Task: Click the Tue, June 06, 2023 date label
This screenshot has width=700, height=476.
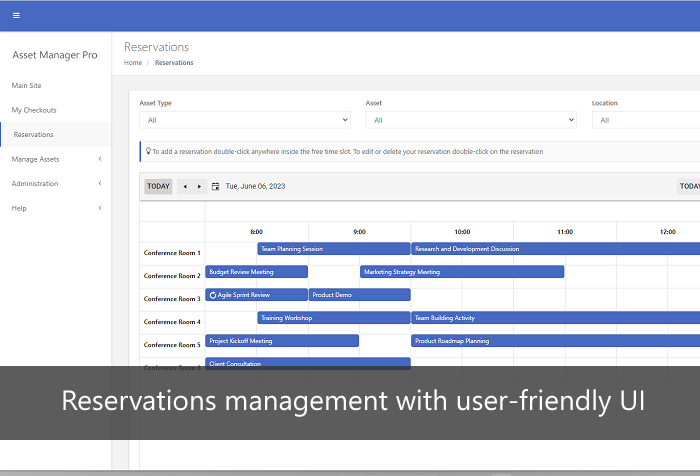Action: tap(255, 186)
